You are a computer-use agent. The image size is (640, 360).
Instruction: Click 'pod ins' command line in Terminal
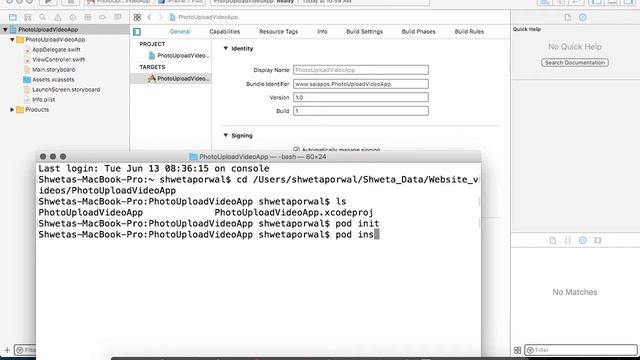point(209,234)
